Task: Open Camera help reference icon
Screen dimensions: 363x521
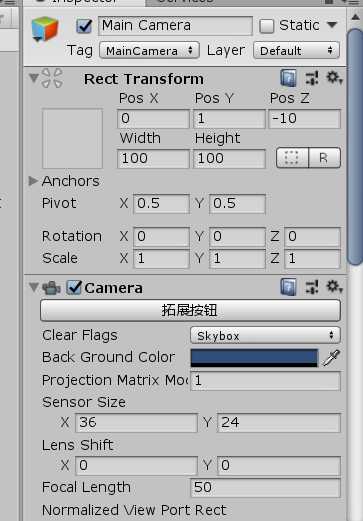Action: click(x=288, y=287)
